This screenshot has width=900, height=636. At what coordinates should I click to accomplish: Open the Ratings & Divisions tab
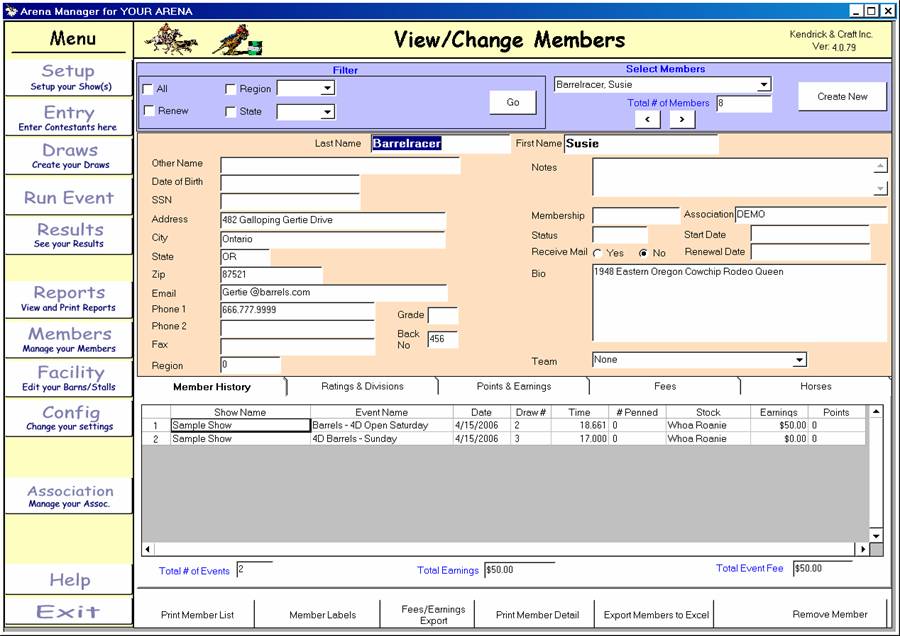pyautogui.click(x=362, y=386)
